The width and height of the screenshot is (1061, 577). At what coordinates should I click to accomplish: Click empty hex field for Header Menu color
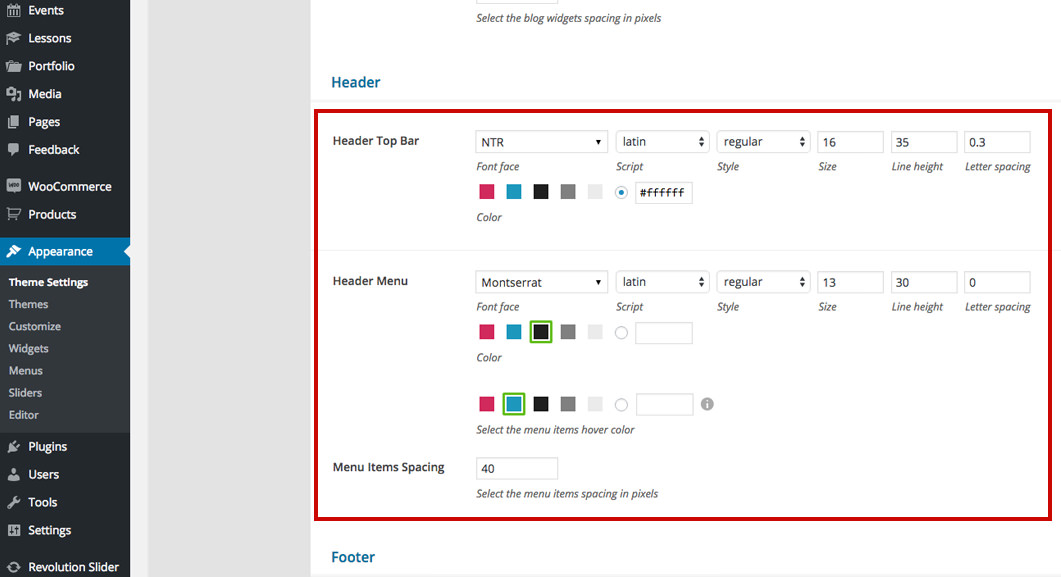664,333
